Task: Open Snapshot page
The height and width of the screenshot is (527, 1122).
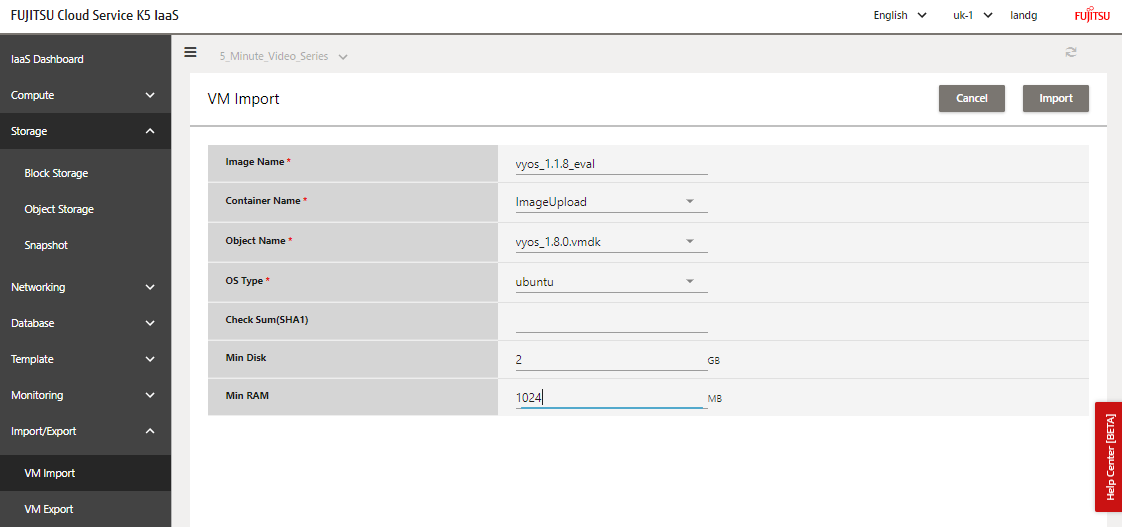Action: point(46,245)
